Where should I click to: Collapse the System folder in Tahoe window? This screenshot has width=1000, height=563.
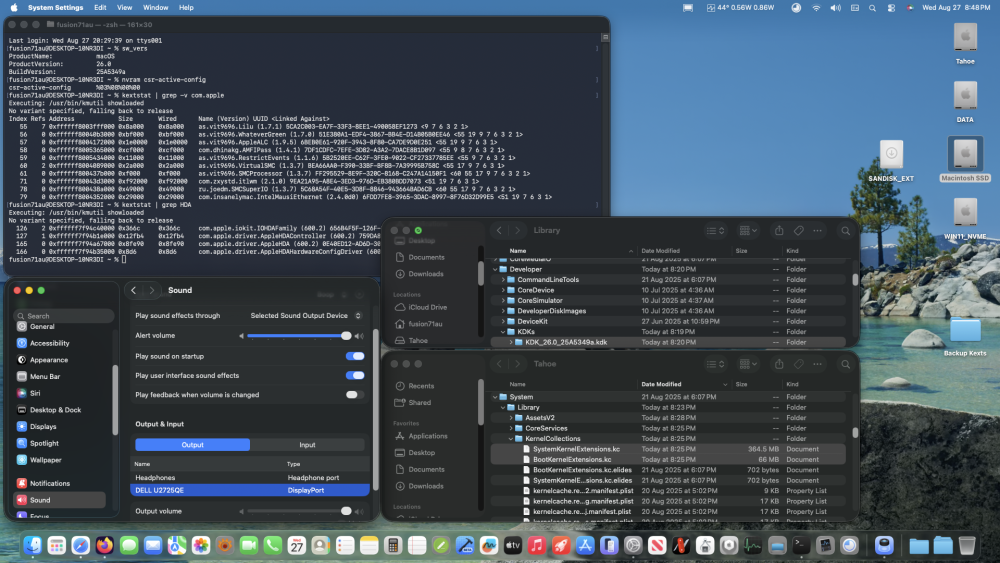(x=496, y=397)
